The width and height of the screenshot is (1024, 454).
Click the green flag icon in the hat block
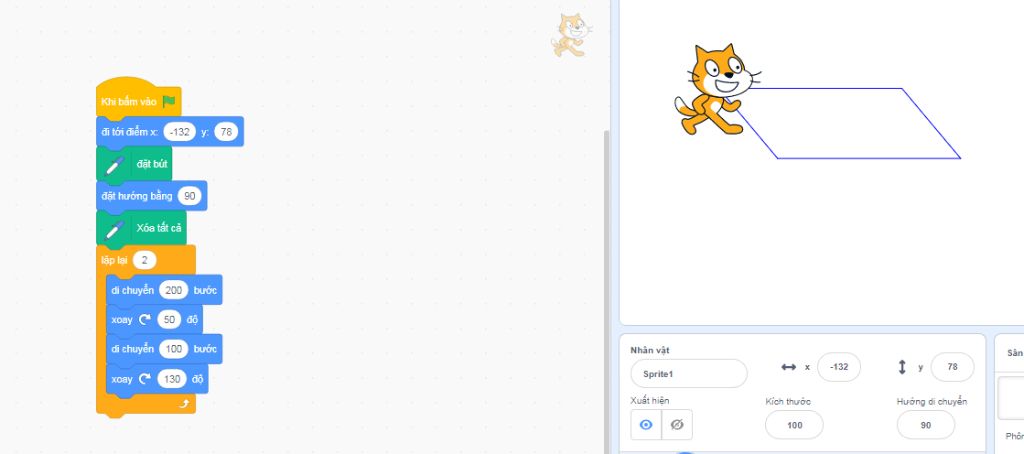(x=169, y=101)
